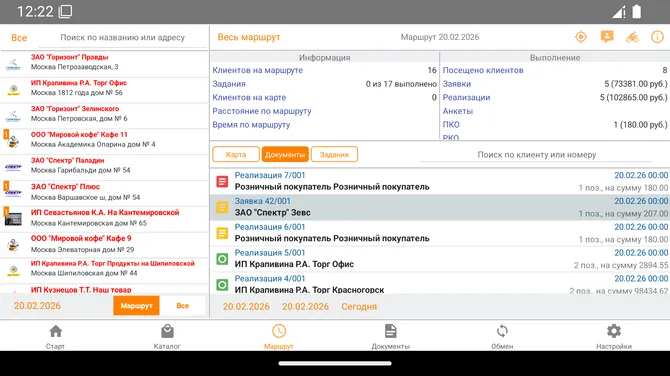670x376 pixels.
Task: Open Расстояние по маршруту row
Action: [x=325, y=111]
